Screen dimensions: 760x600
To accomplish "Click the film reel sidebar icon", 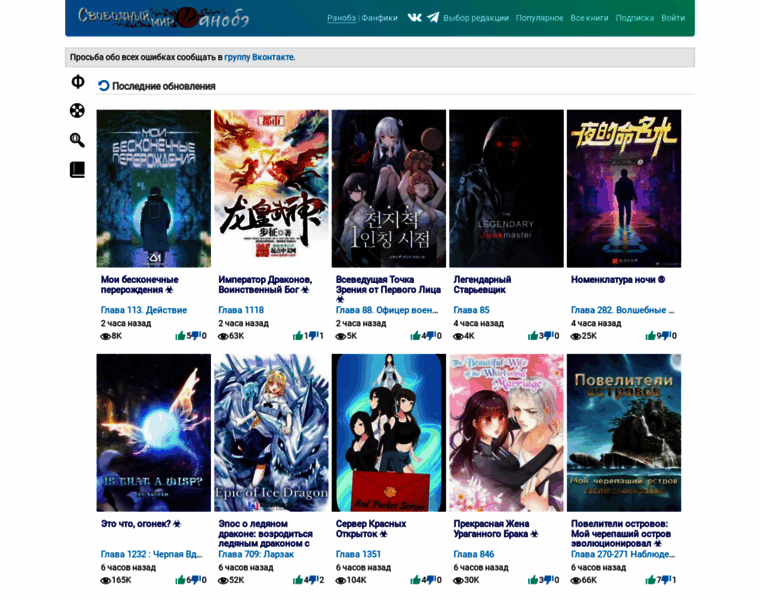I will click(77, 111).
